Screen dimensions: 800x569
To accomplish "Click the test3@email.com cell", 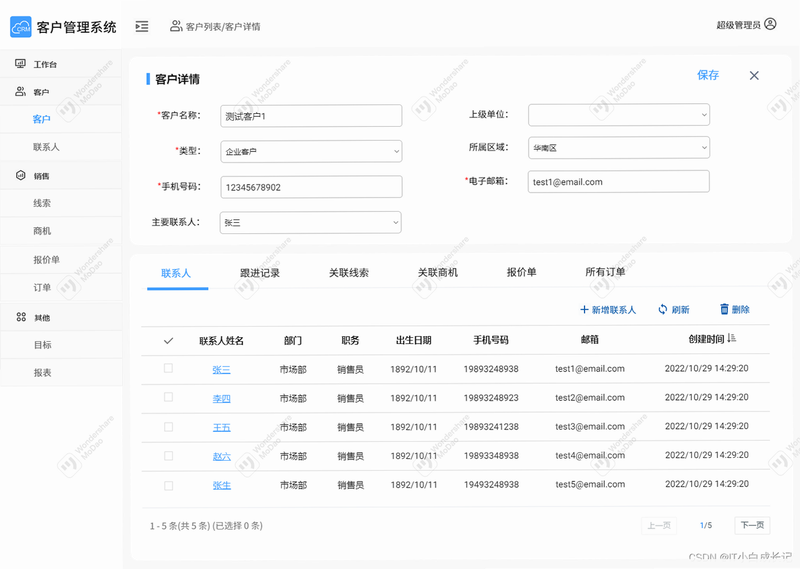I will [x=590, y=427].
